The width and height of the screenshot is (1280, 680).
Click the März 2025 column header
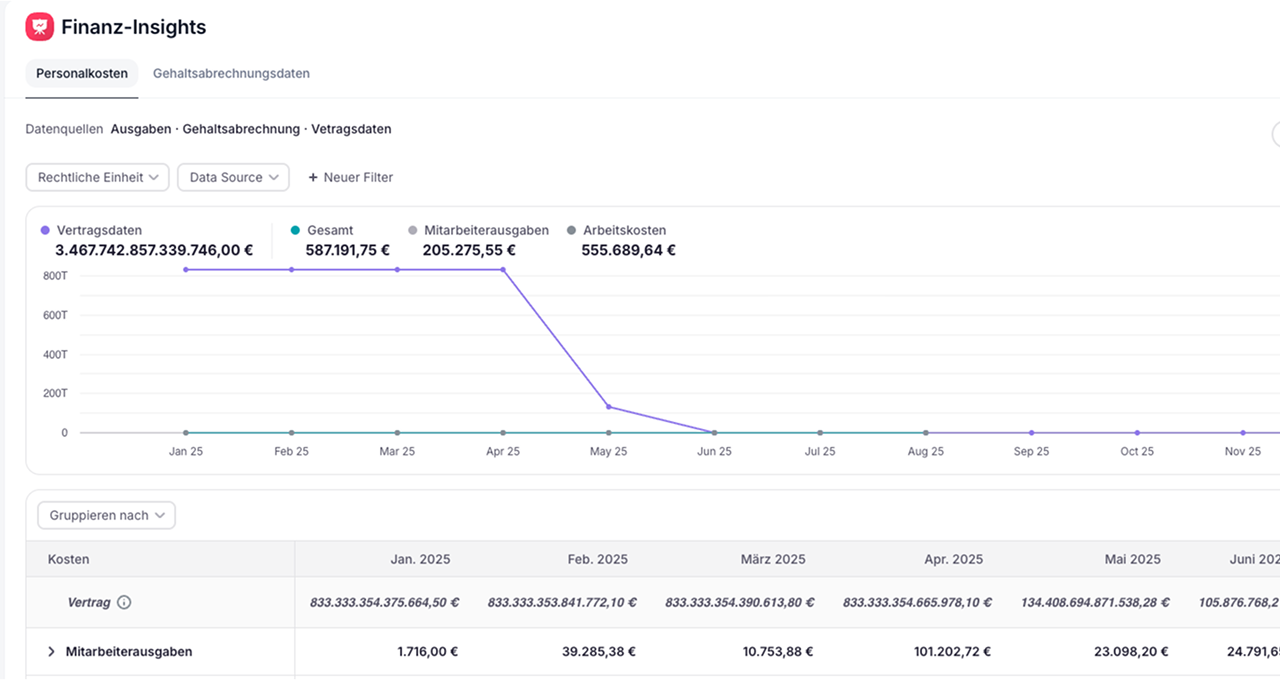pyautogui.click(x=775, y=560)
